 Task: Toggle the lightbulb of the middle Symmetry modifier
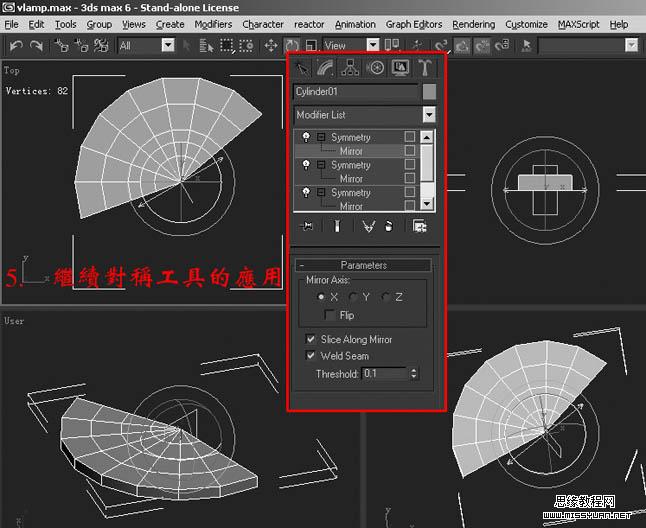306,165
